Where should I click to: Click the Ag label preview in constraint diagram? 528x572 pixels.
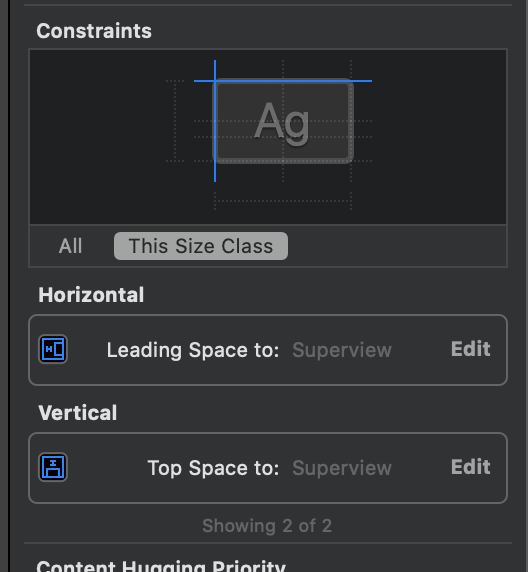283,122
